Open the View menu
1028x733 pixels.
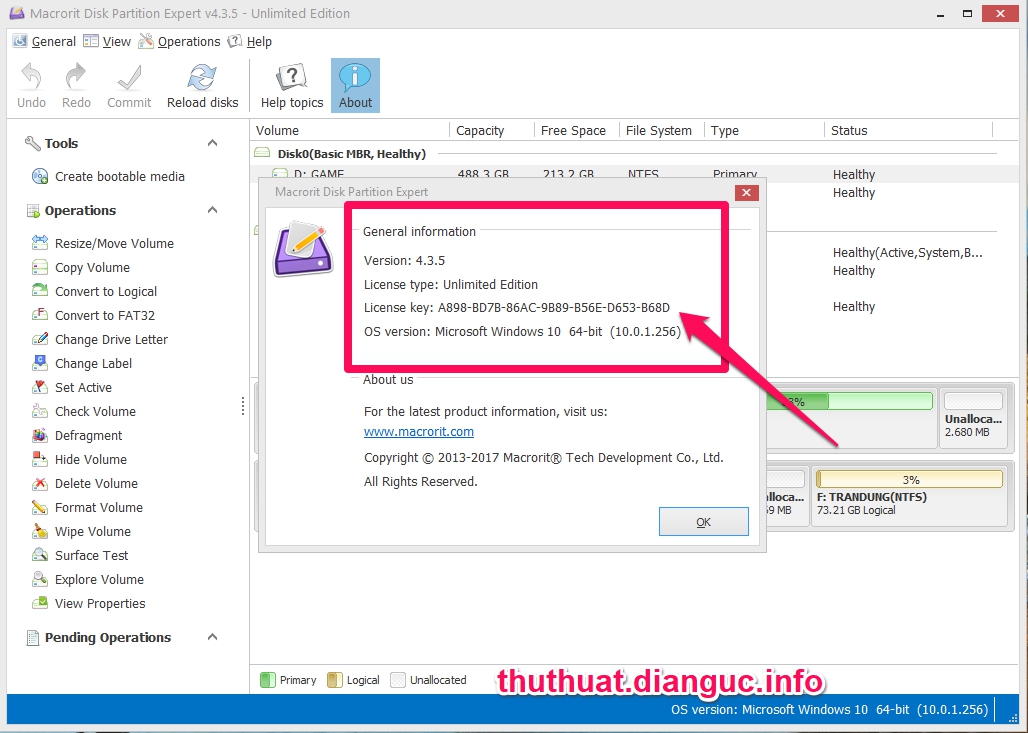(x=108, y=41)
